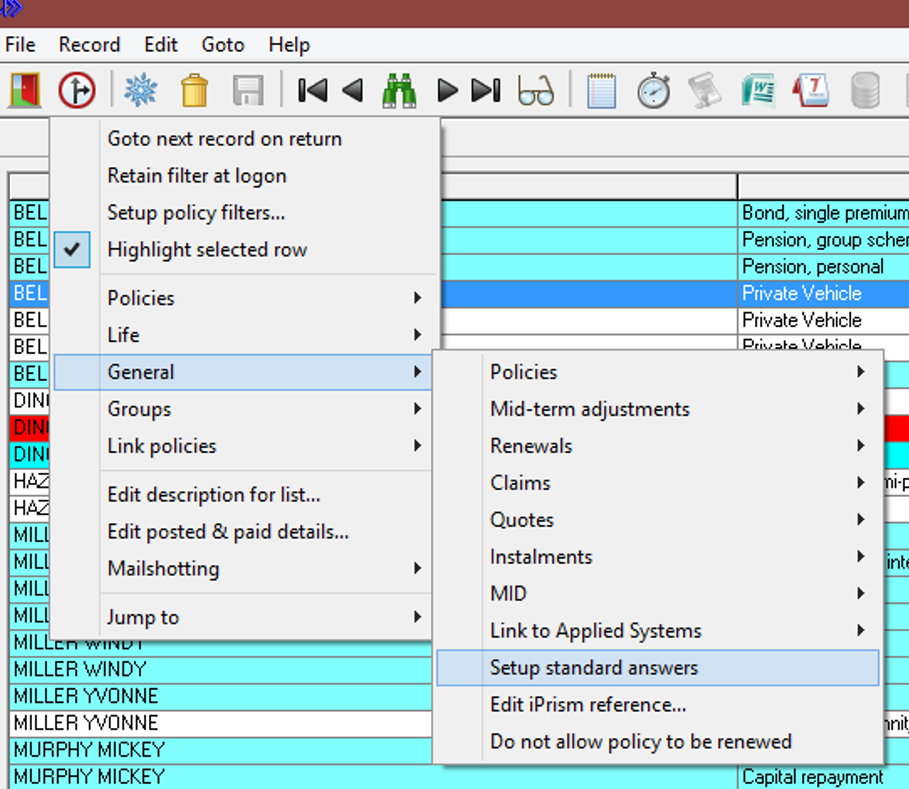Open the notepad icon in toolbar
This screenshot has height=789, width=909.
click(x=601, y=90)
